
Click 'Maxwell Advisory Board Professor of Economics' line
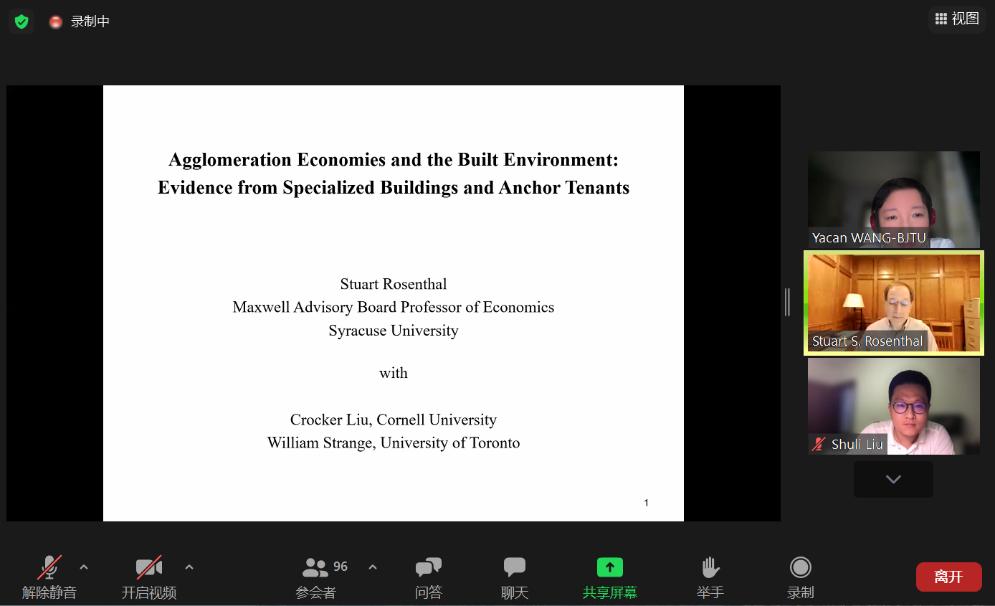coord(393,307)
